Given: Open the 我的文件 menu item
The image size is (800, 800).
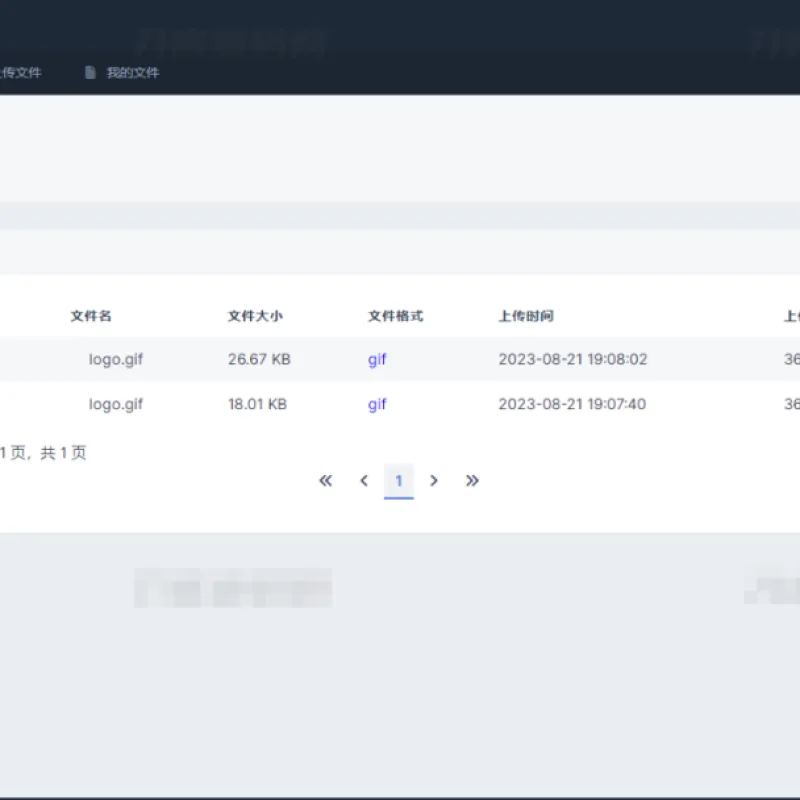Looking at the screenshot, I should point(133,73).
